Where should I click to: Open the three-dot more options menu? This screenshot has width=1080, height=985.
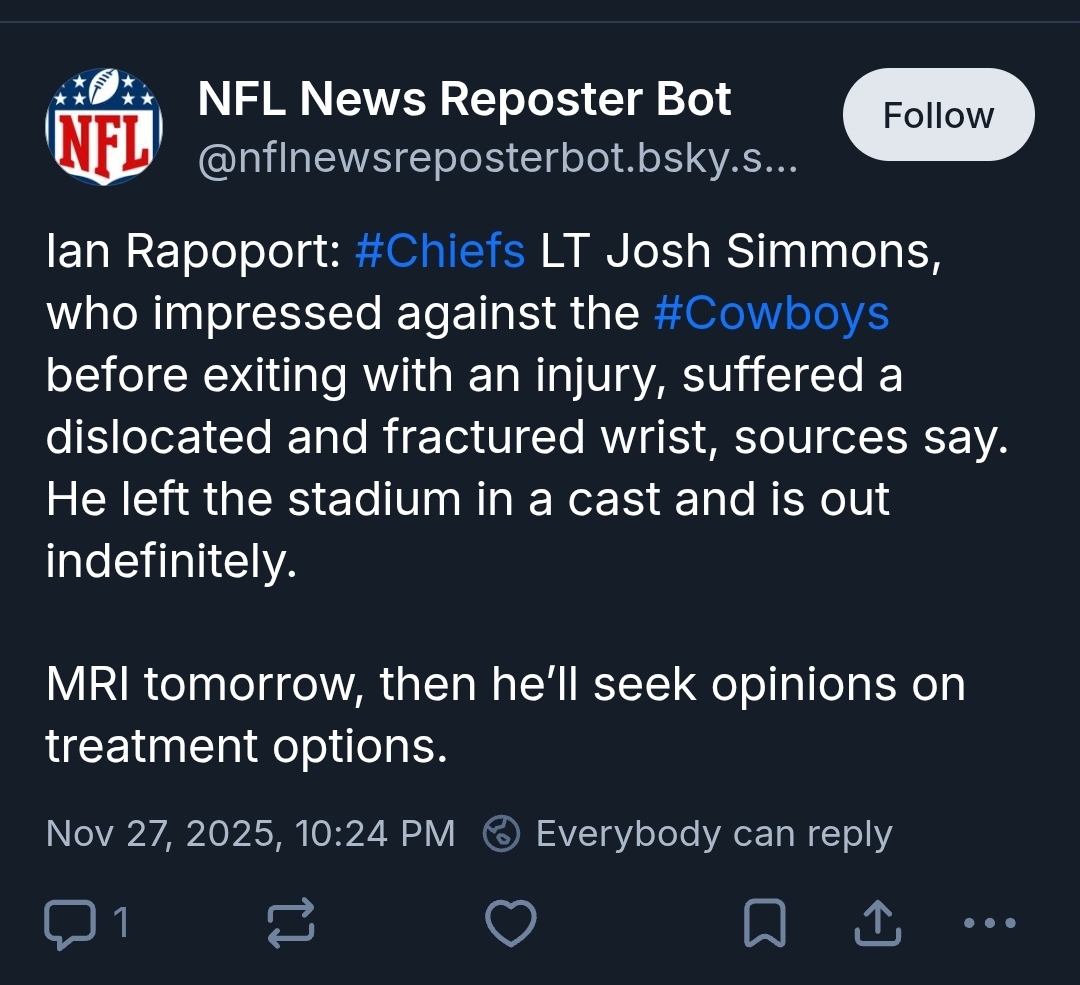[x=990, y=922]
